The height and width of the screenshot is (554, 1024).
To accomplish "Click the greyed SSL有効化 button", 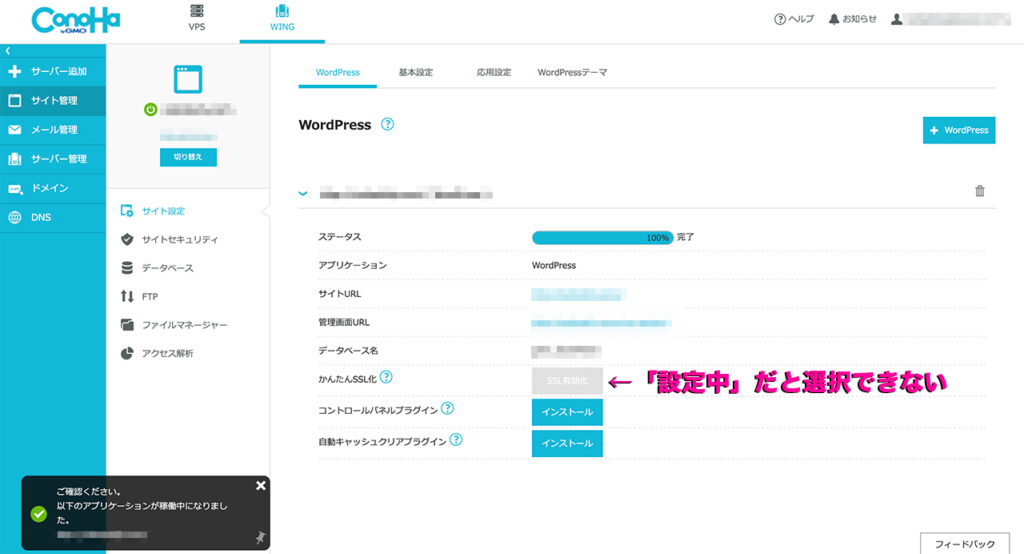I will click(x=567, y=381).
